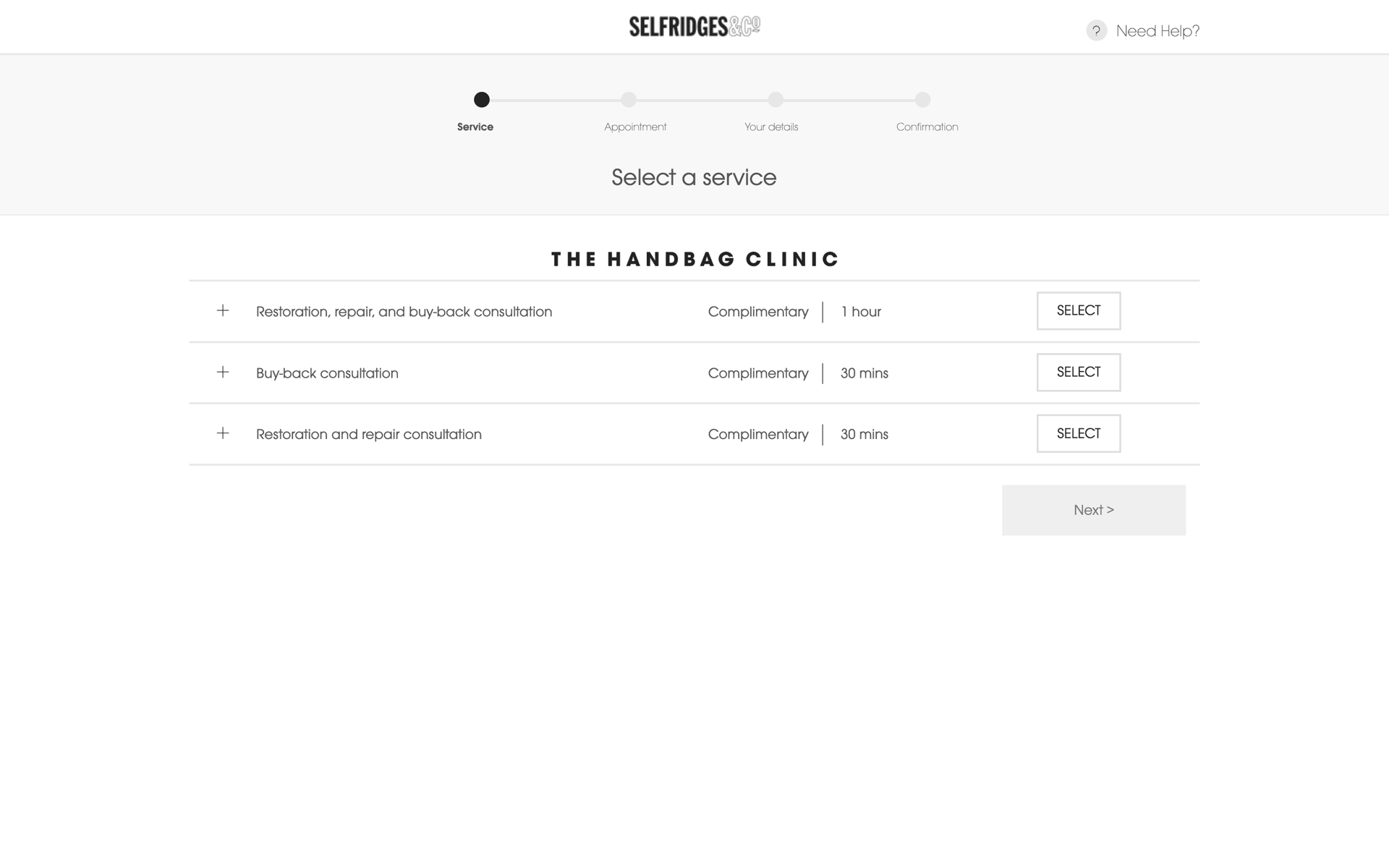The image size is (1389, 868).
Task: Click the Next > button
Action: [x=1094, y=510]
